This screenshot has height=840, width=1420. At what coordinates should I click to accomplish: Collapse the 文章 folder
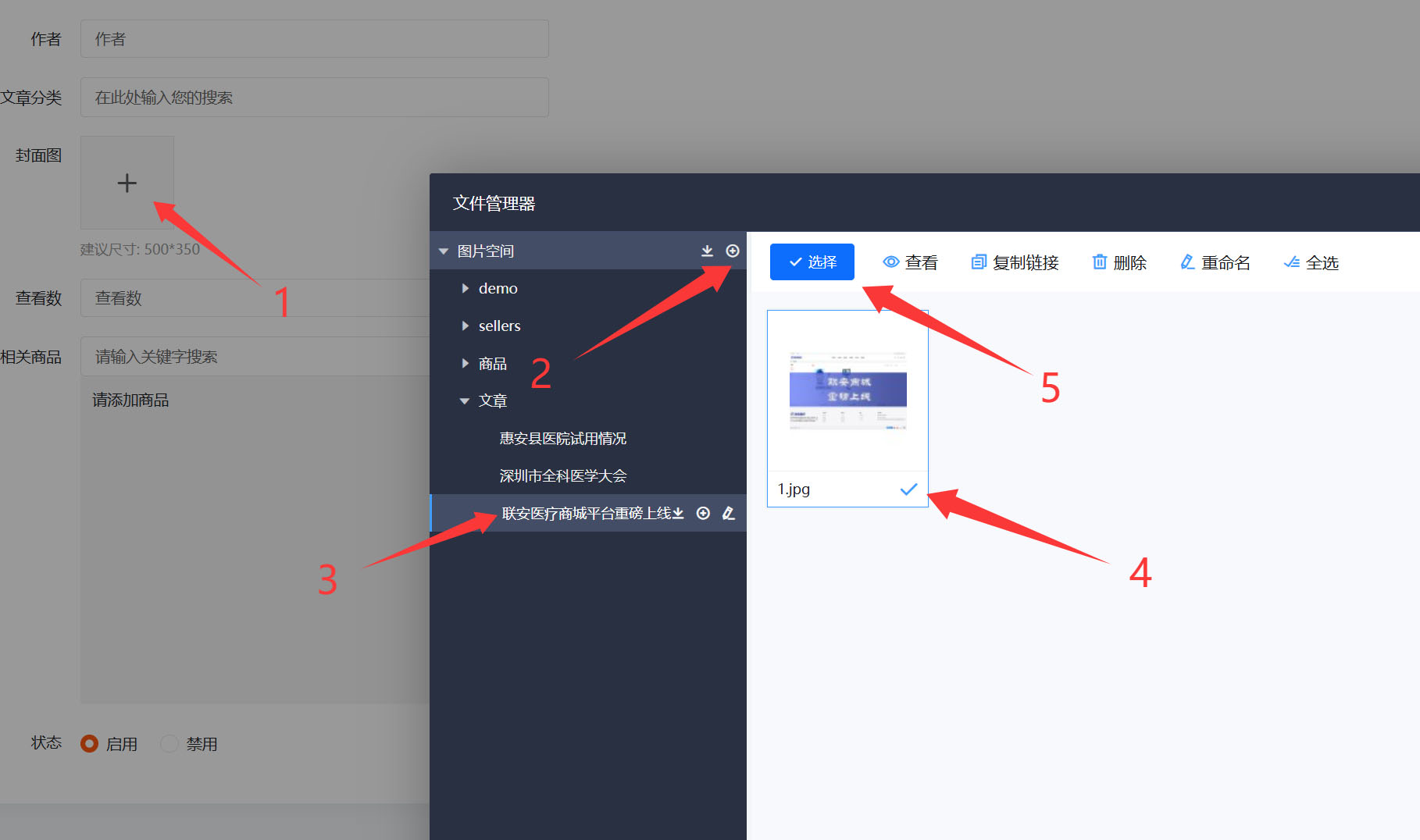pos(465,400)
